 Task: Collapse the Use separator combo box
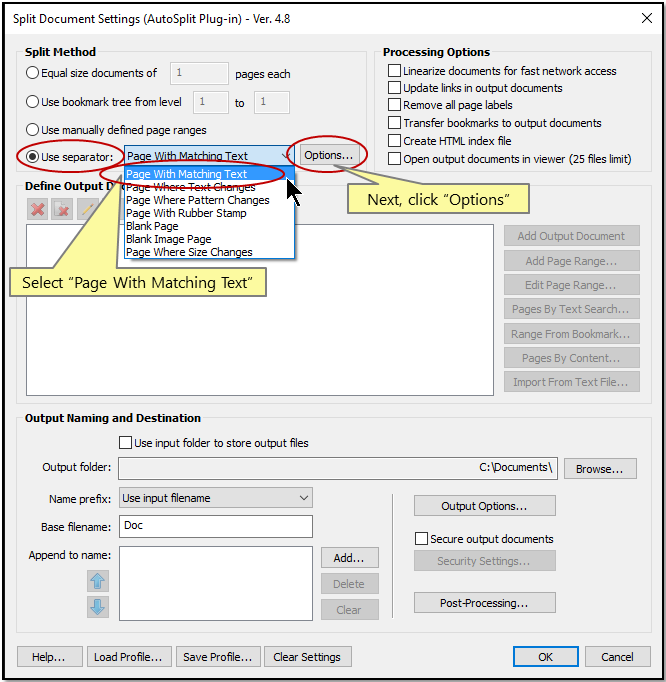[285, 156]
